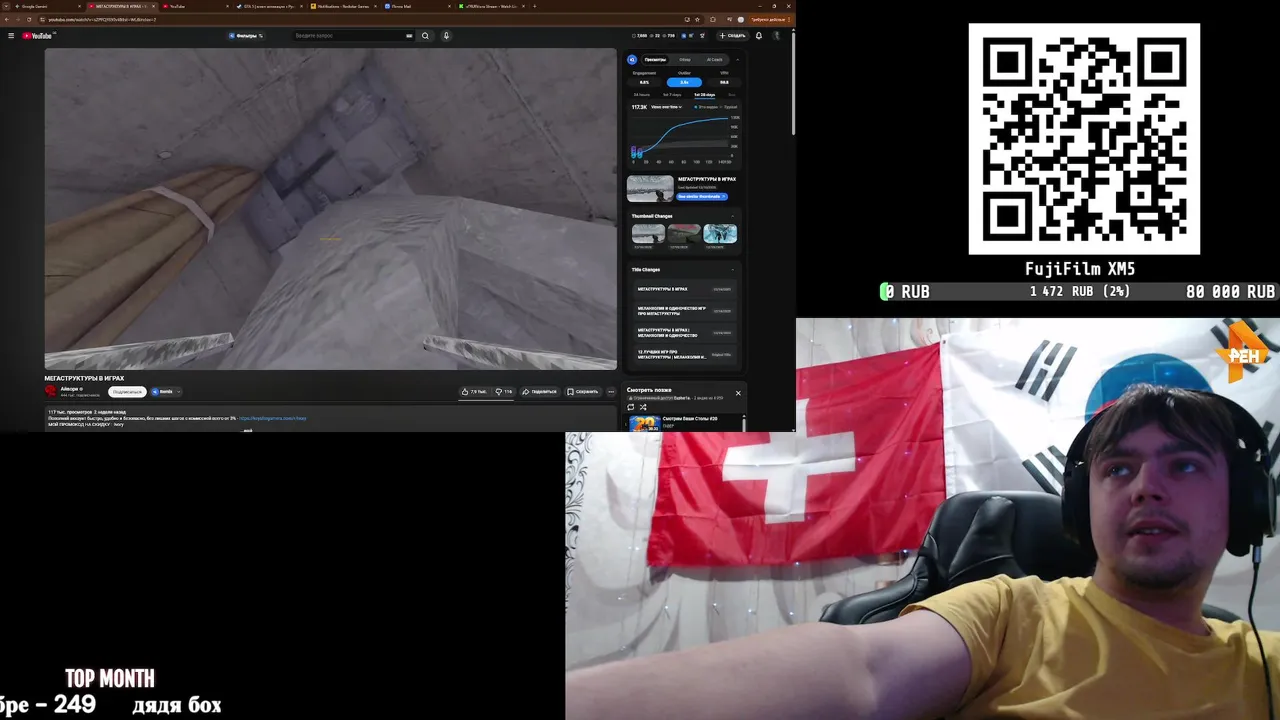Click the current video thumbnail in panel
1280x720 pixels.
click(x=650, y=188)
